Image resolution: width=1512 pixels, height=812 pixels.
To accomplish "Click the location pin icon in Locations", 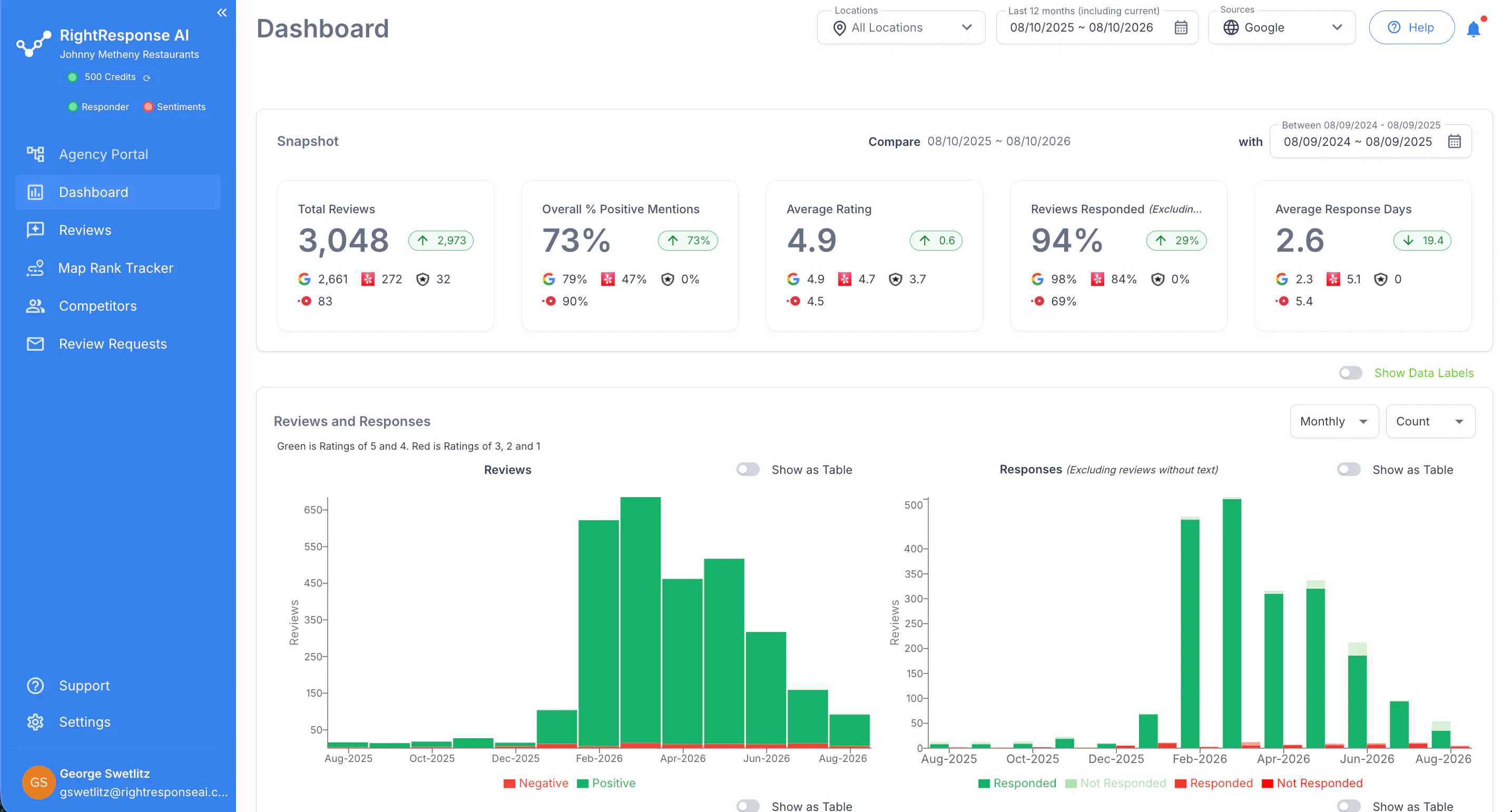I will point(839,28).
